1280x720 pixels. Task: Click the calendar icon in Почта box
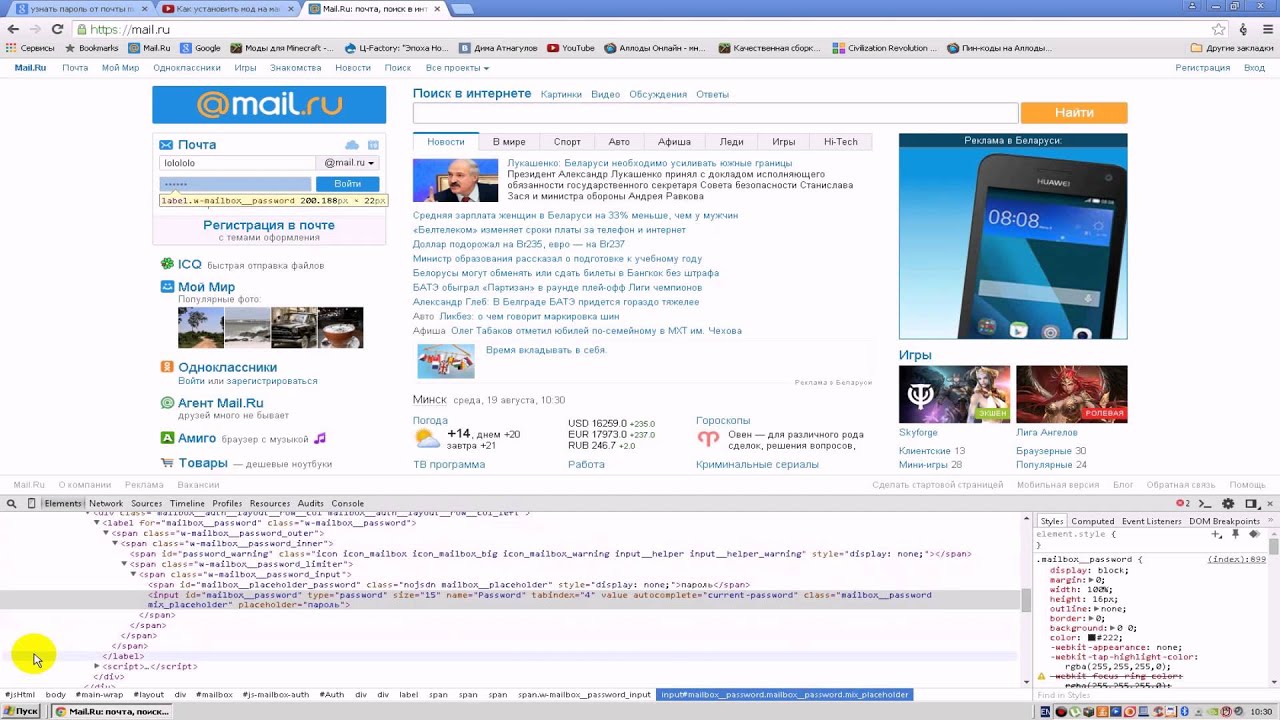(373, 145)
